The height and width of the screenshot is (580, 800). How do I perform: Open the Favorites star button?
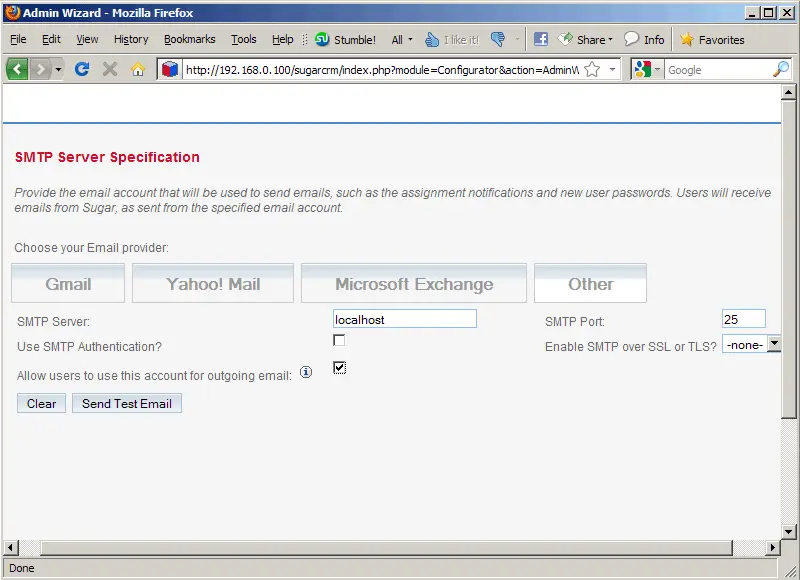point(712,39)
